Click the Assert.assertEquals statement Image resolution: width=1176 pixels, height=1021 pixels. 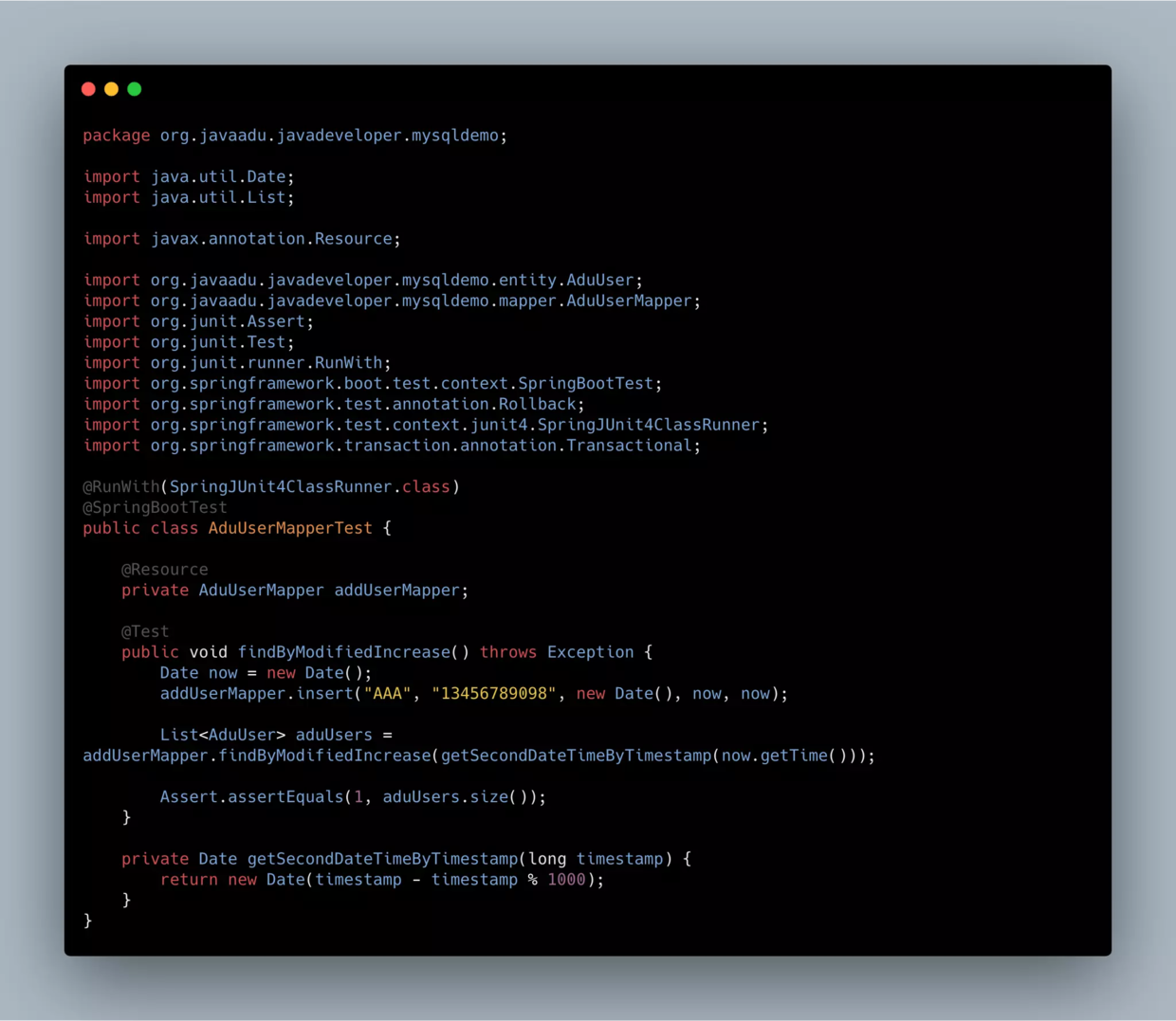tap(353, 797)
